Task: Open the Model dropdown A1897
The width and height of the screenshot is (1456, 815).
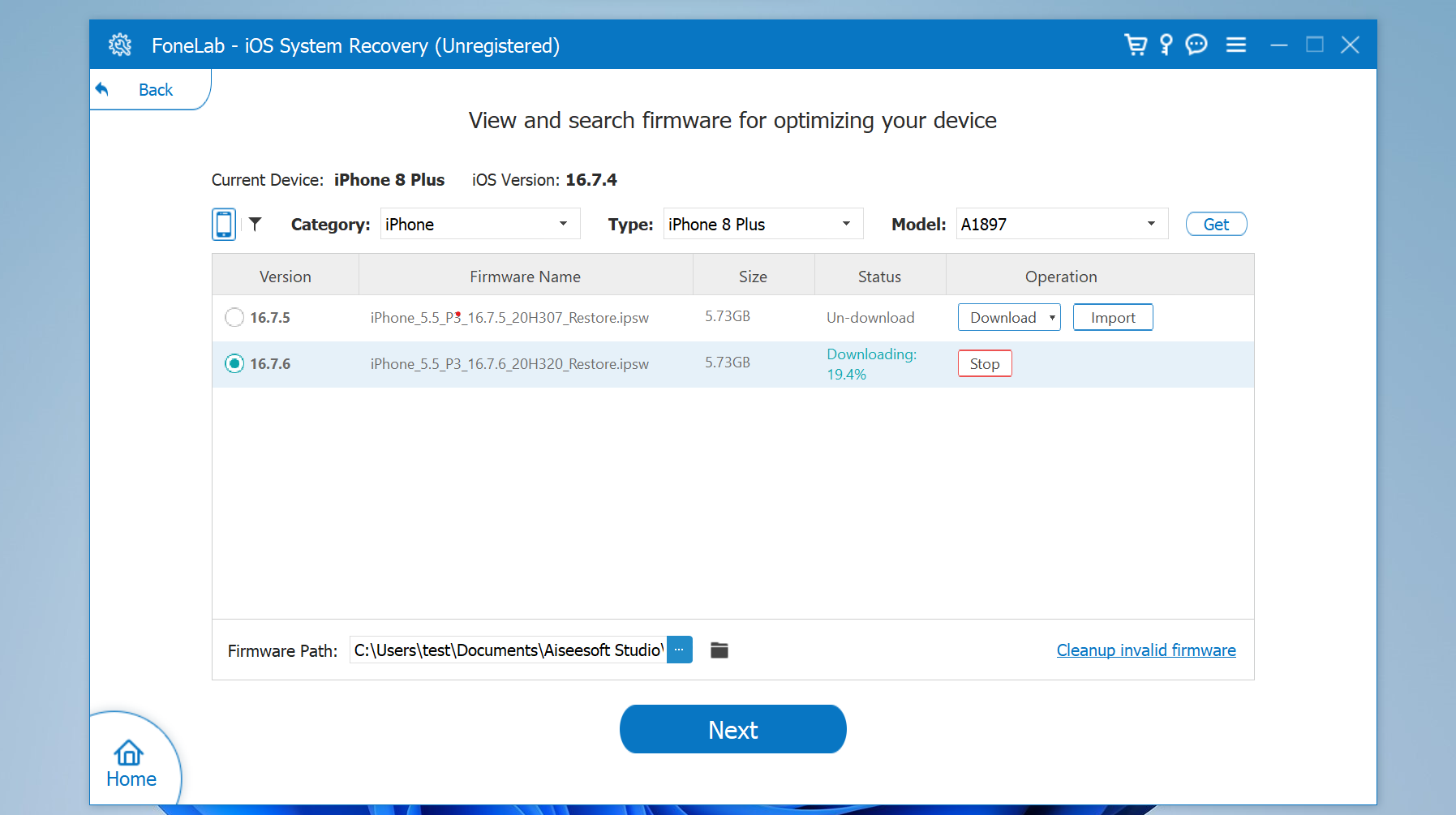Action: coord(1062,224)
